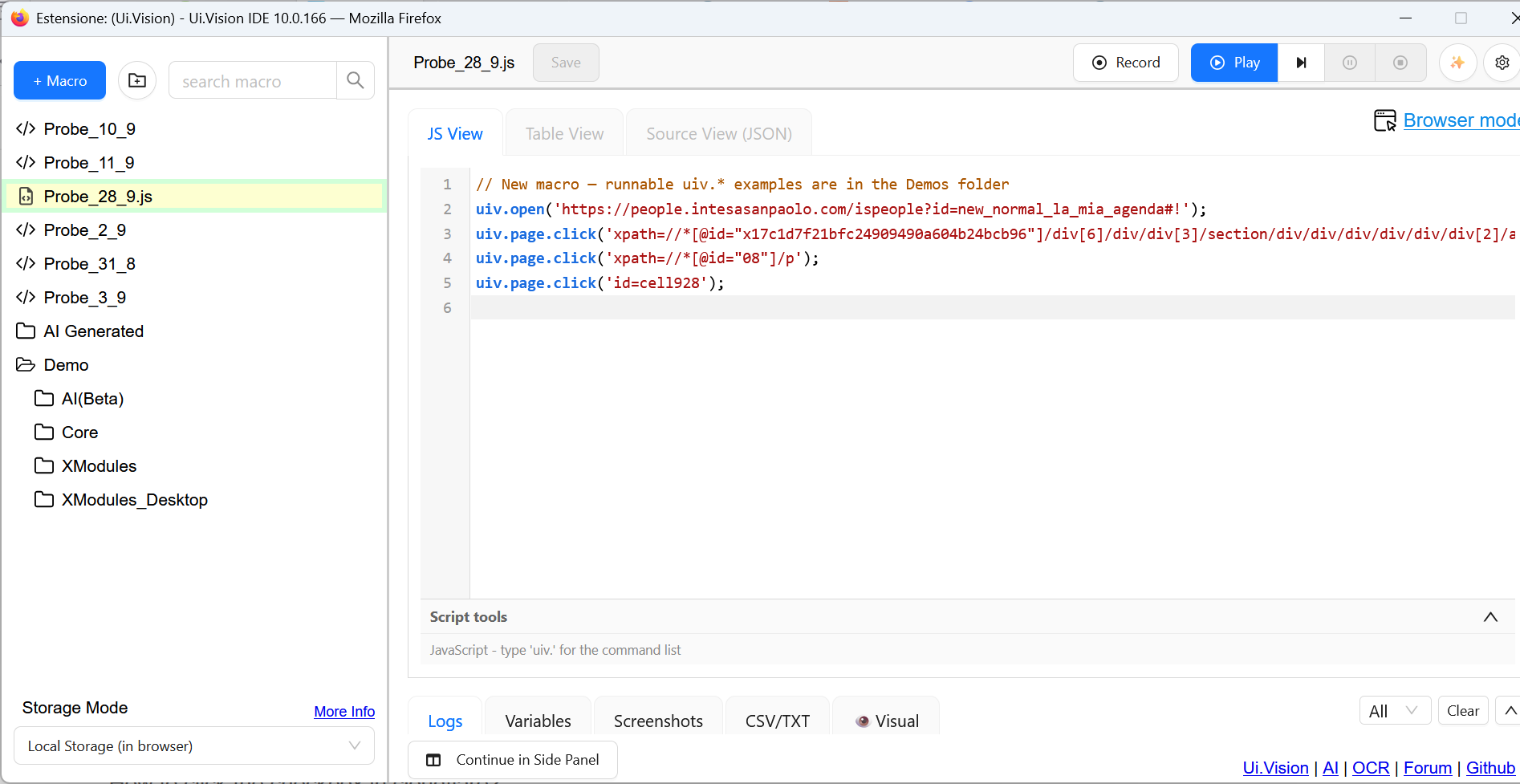Focus the search macro input field
Screen dimensions: 1520x784
click(x=252, y=80)
